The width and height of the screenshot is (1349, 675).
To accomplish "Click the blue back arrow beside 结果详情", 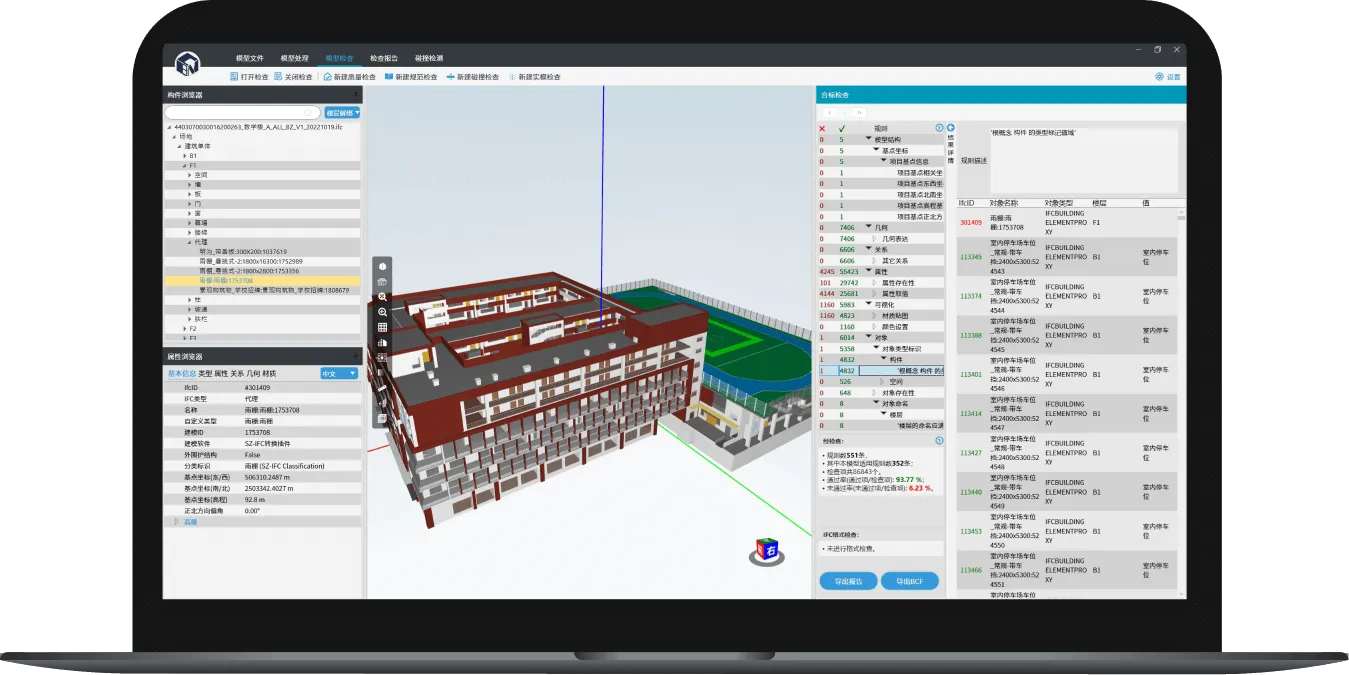I will pos(950,128).
